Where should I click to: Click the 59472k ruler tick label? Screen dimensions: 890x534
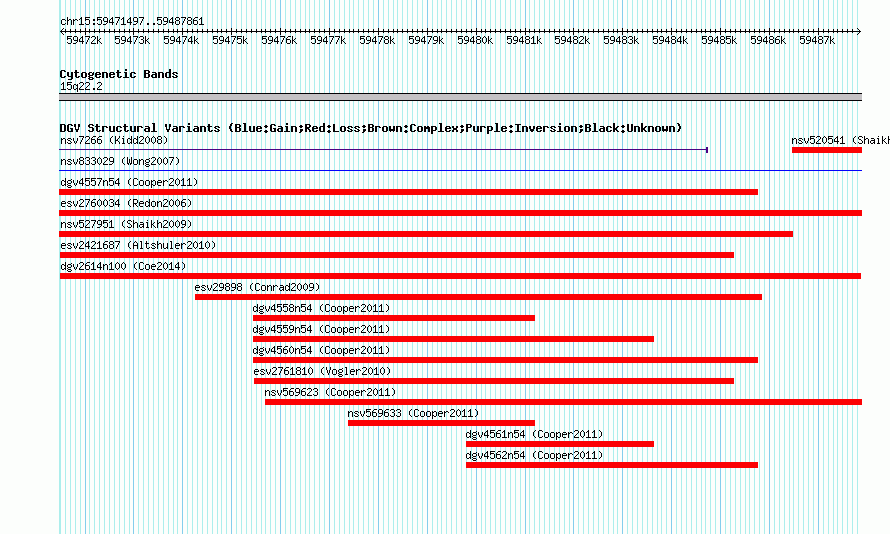click(84, 40)
